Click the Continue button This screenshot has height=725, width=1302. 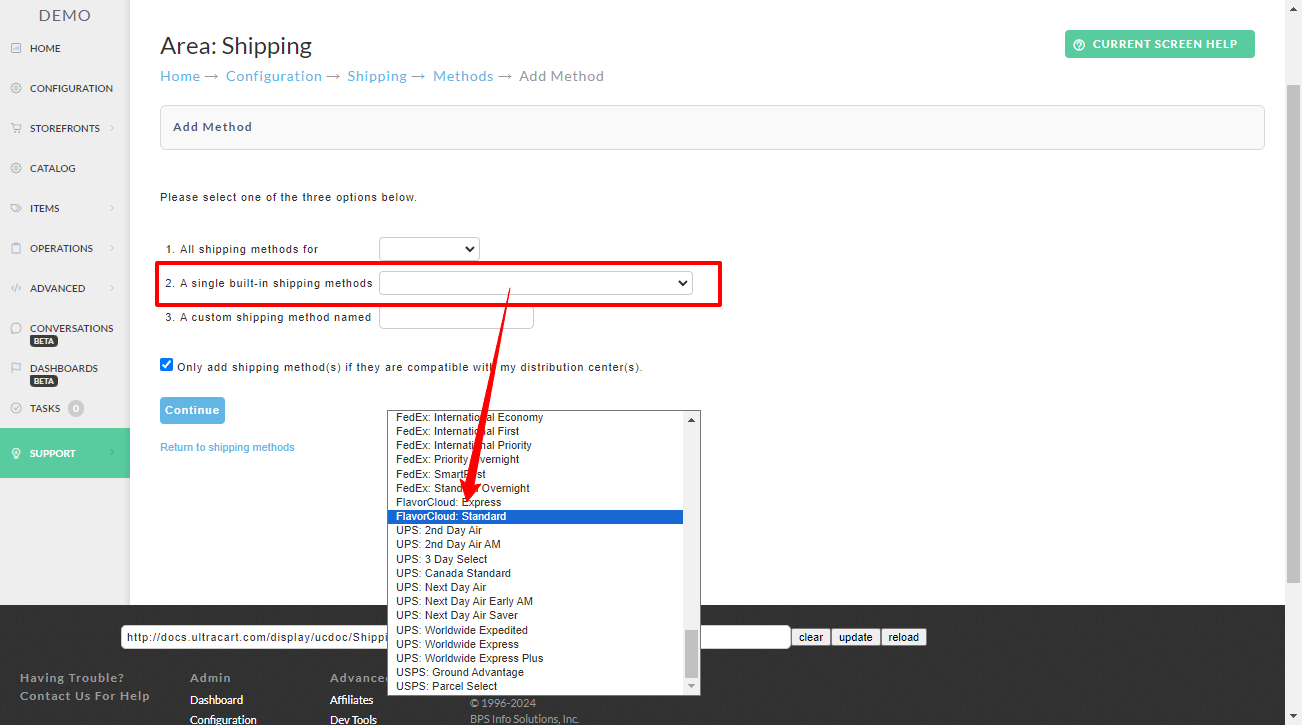click(x=192, y=410)
